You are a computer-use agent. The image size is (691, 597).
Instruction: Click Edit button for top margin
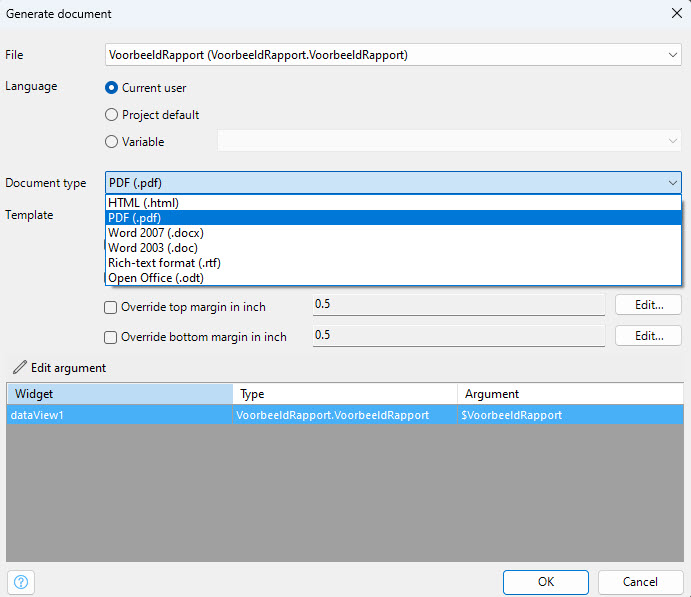tap(648, 305)
